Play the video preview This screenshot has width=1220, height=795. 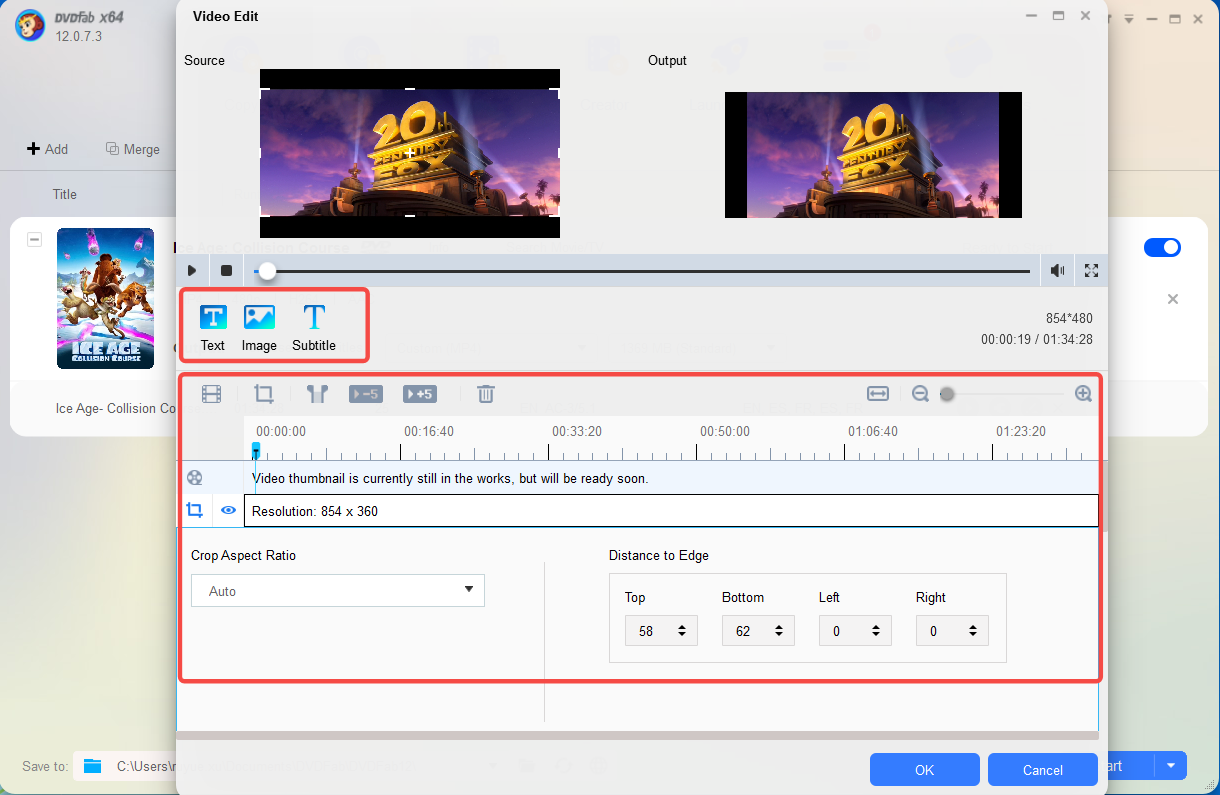pos(192,270)
